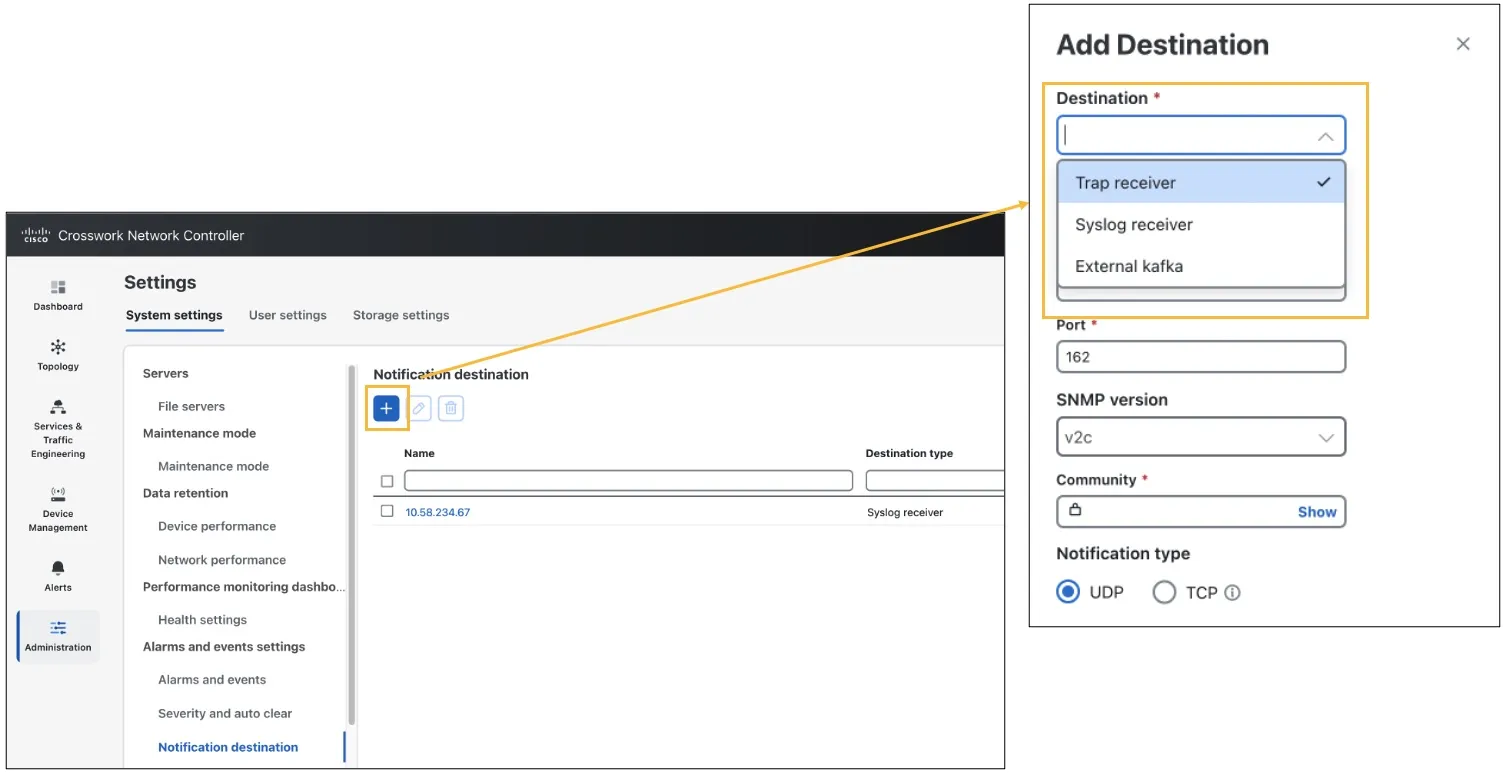Switch to Storage settings tab
1503x773 pixels.
[401, 315]
